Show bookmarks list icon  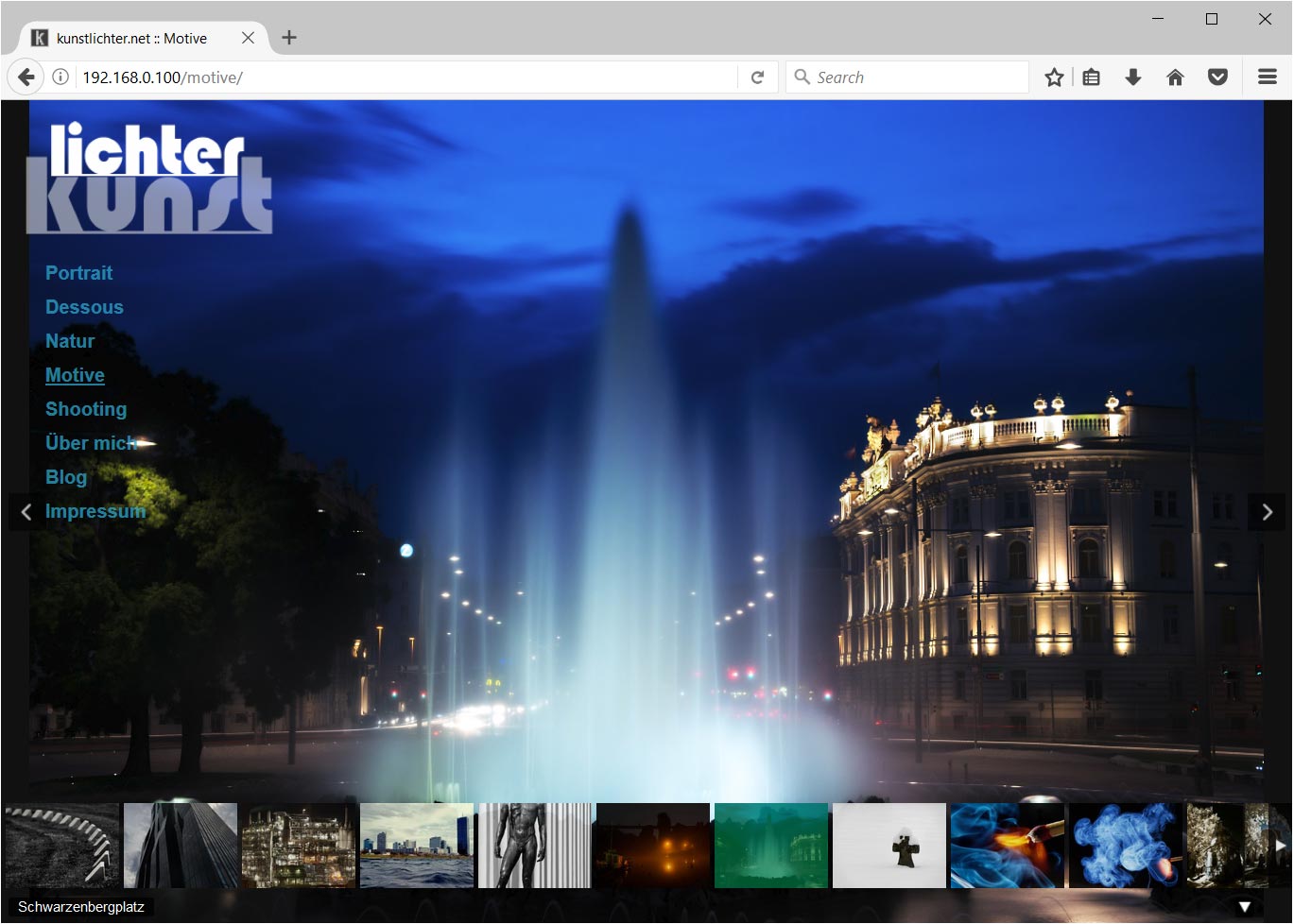click(1091, 77)
